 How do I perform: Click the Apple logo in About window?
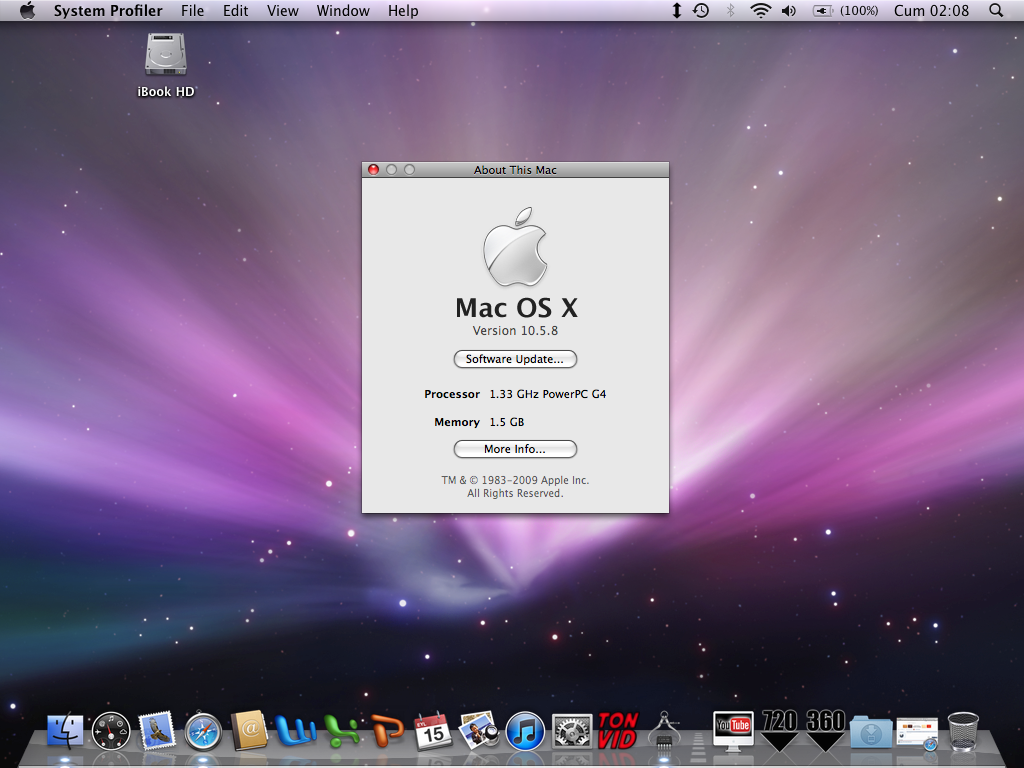[x=515, y=247]
